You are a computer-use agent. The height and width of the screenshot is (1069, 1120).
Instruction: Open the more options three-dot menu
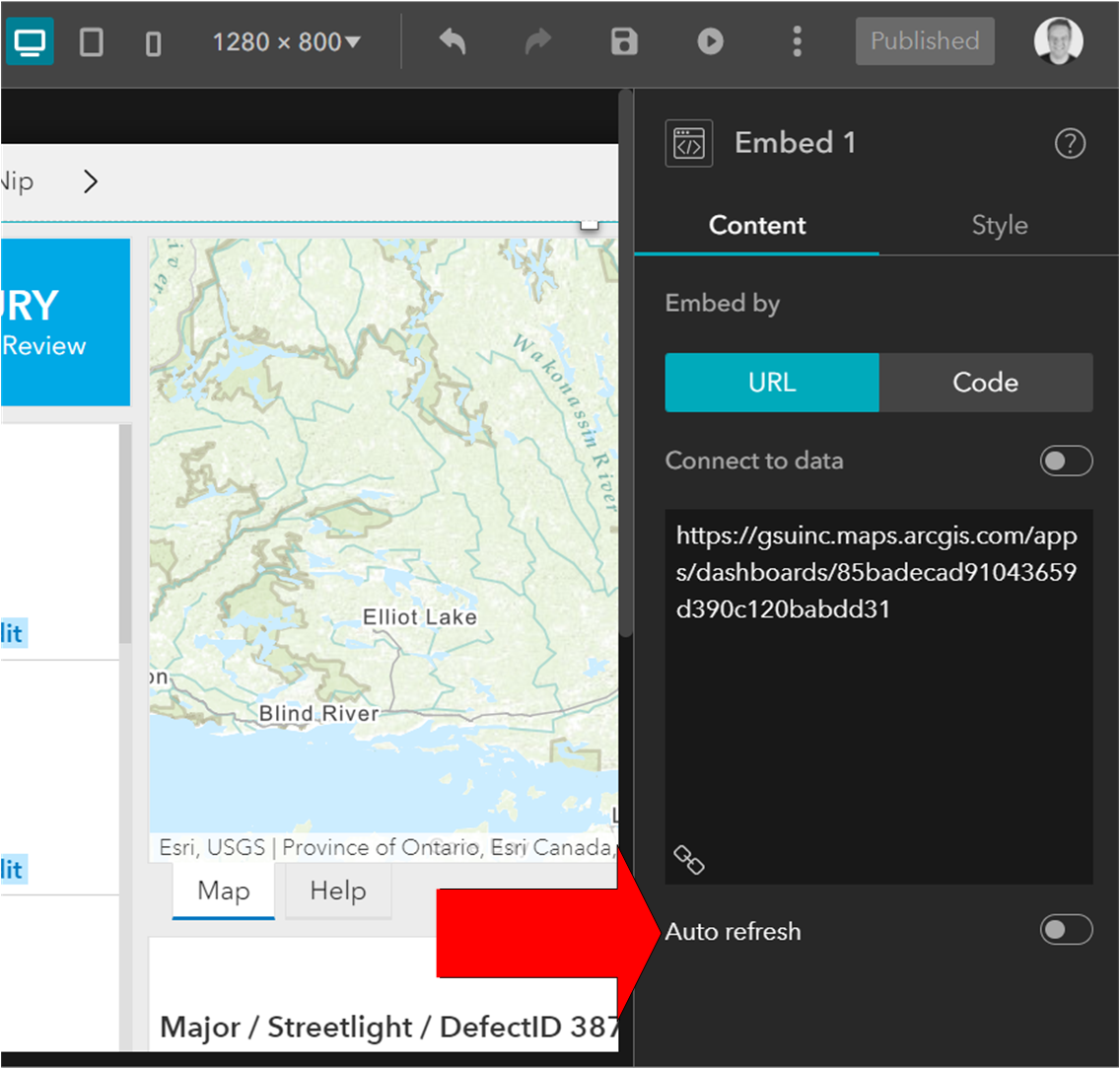click(x=797, y=40)
